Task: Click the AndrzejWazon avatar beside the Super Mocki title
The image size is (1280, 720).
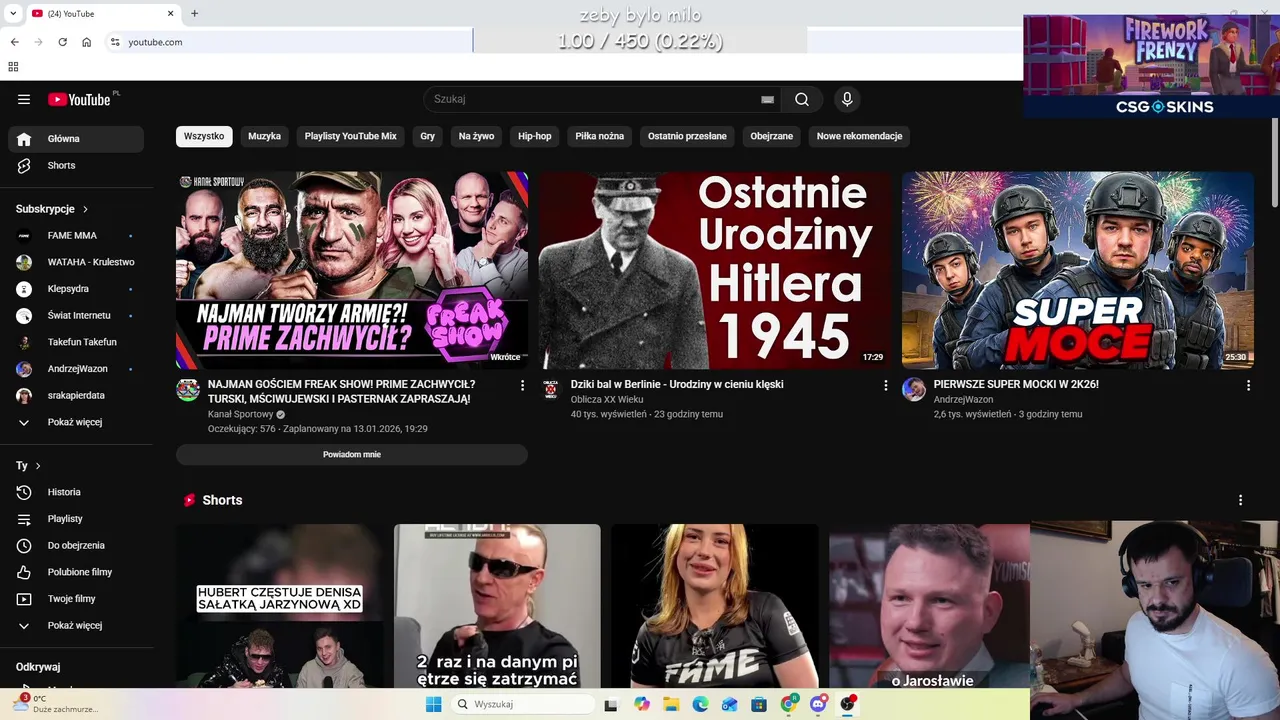Action: [914, 390]
